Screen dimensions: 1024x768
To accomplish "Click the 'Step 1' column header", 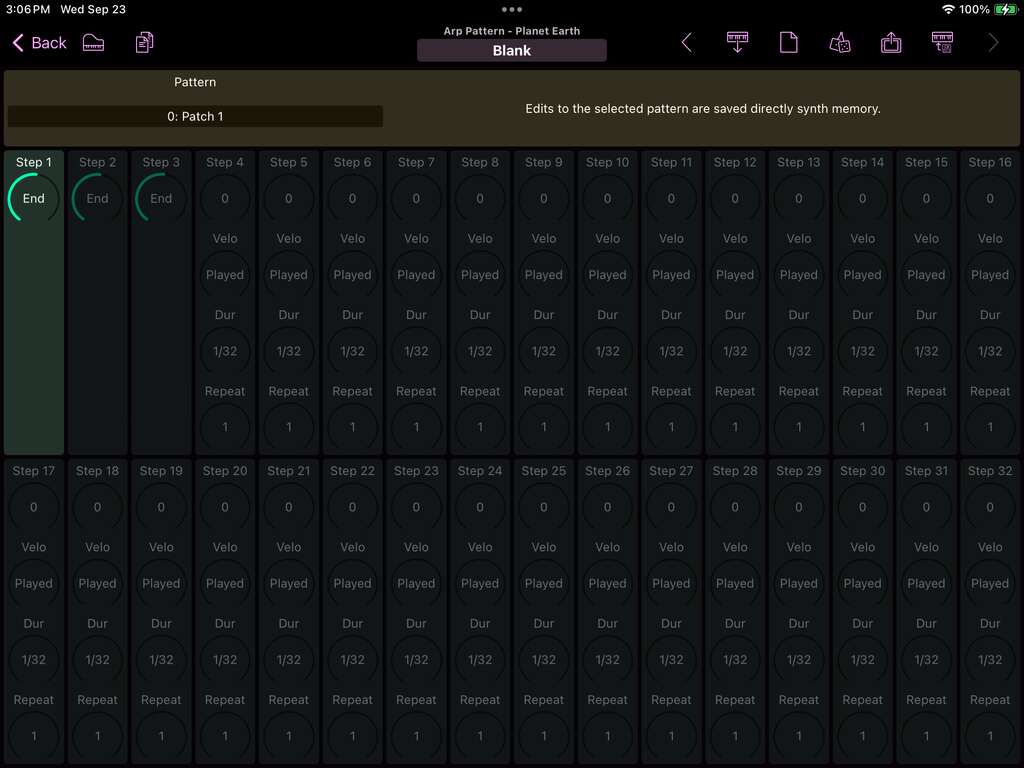I will 33,162.
